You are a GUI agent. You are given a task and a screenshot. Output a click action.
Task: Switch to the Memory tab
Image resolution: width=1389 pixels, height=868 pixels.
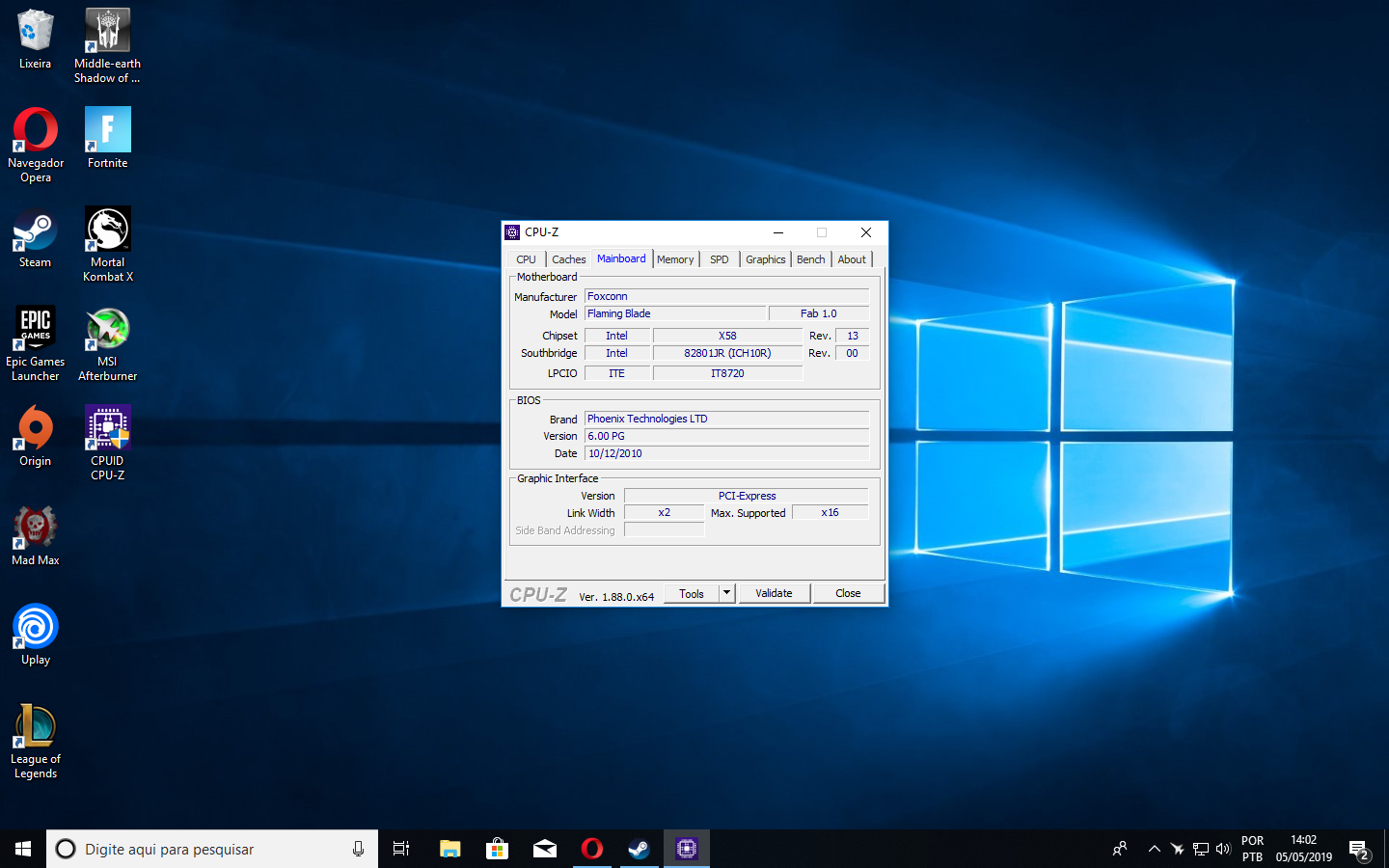[x=675, y=259]
